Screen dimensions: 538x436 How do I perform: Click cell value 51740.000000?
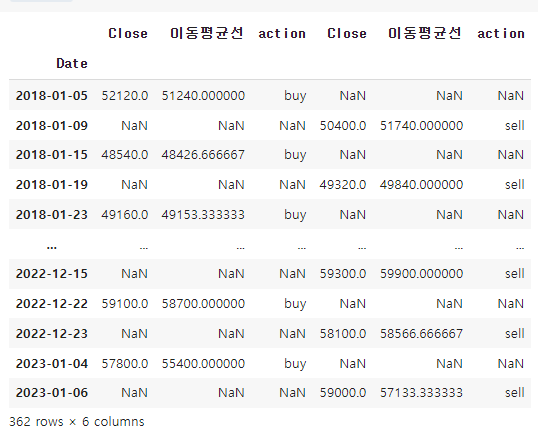tap(421, 126)
